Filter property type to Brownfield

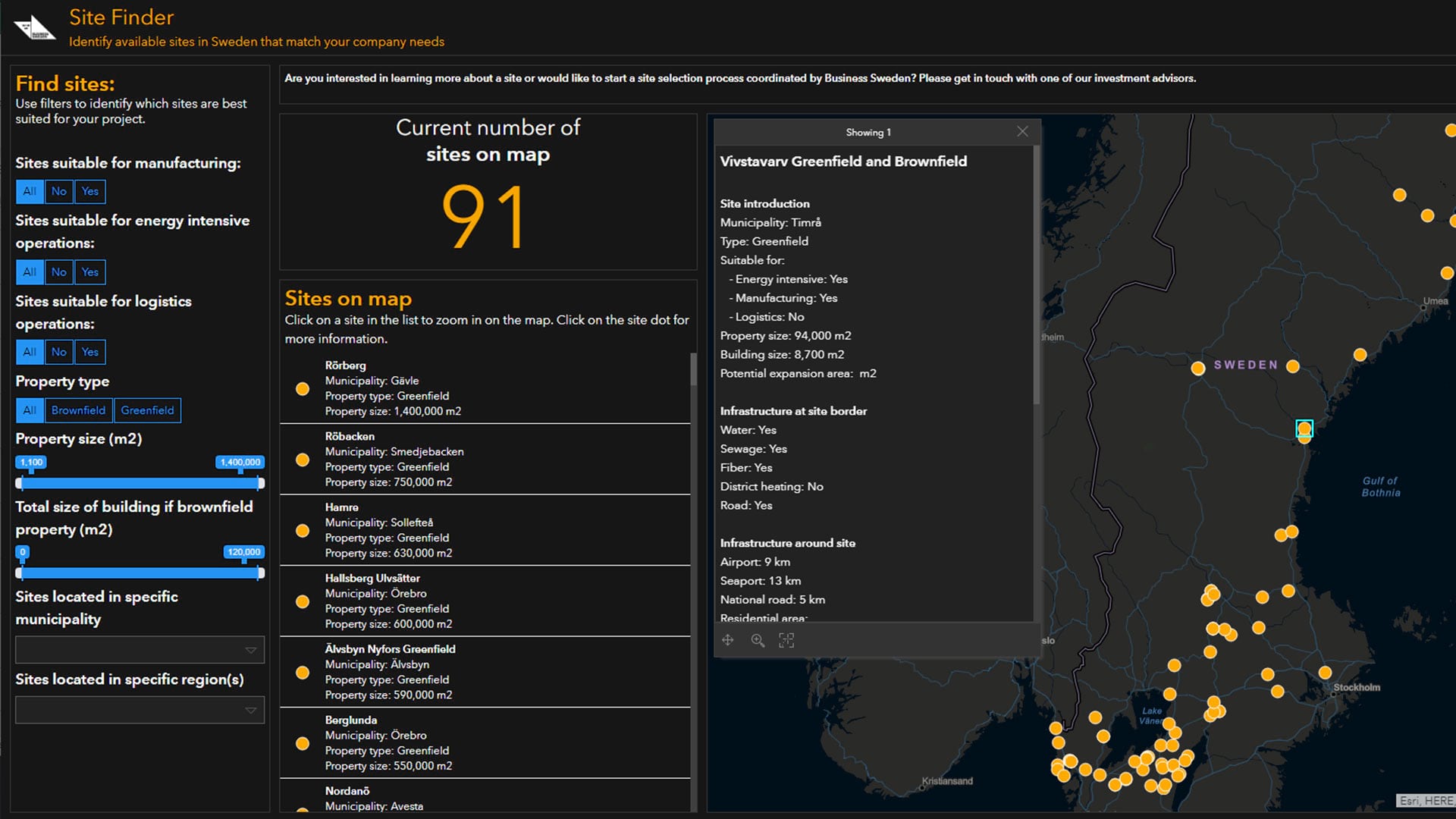[x=78, y=410]
